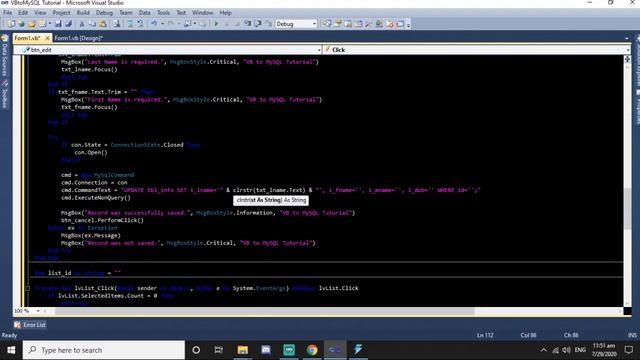640x360 pixels.
Task: Click the Add New Item toolbar icon
Action: click(42, 24)
